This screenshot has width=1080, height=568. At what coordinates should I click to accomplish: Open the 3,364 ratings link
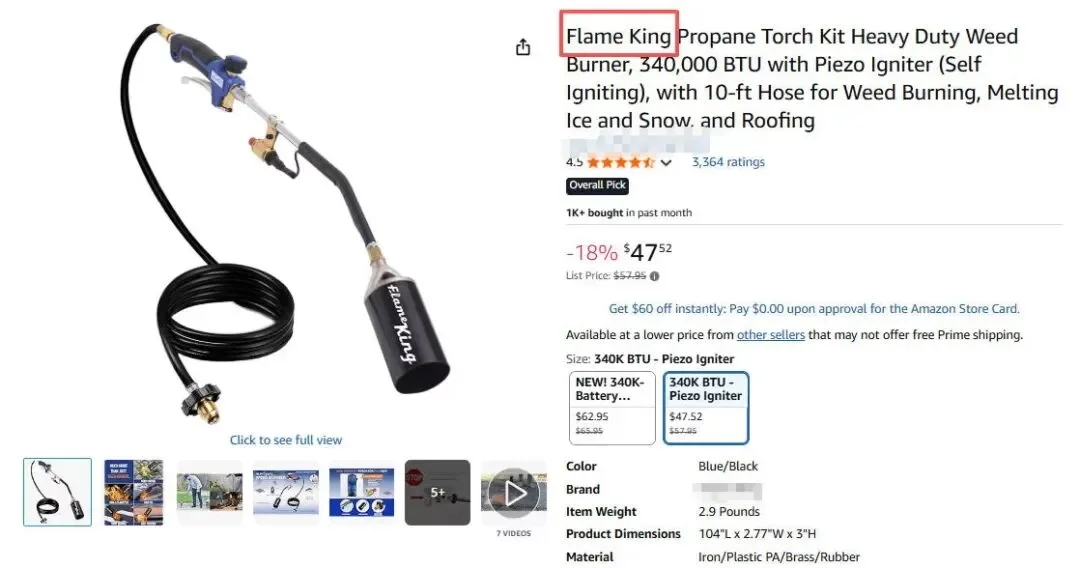(728, 162)
